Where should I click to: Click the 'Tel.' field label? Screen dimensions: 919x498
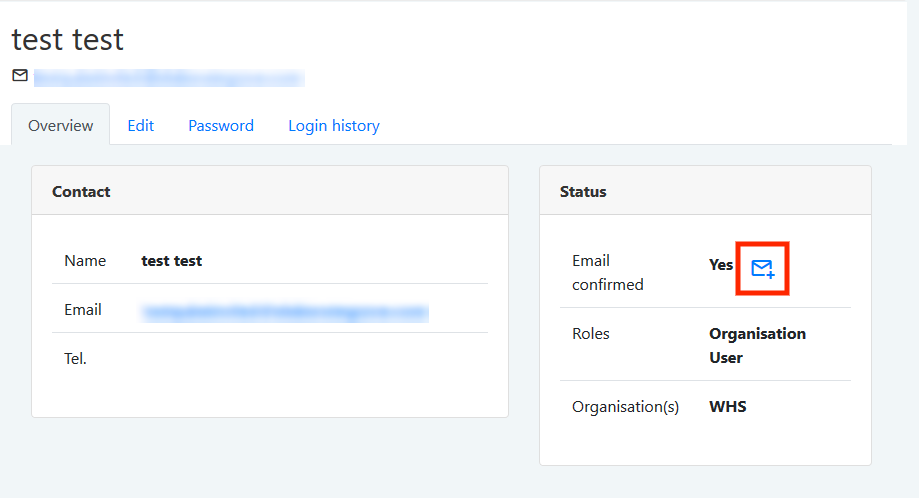point(76,358)
